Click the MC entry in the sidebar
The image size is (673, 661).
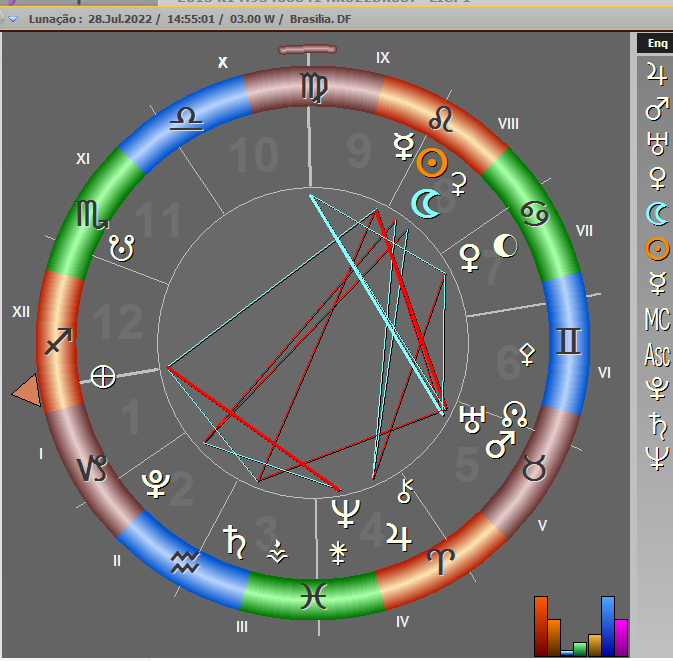click(658, 319)
